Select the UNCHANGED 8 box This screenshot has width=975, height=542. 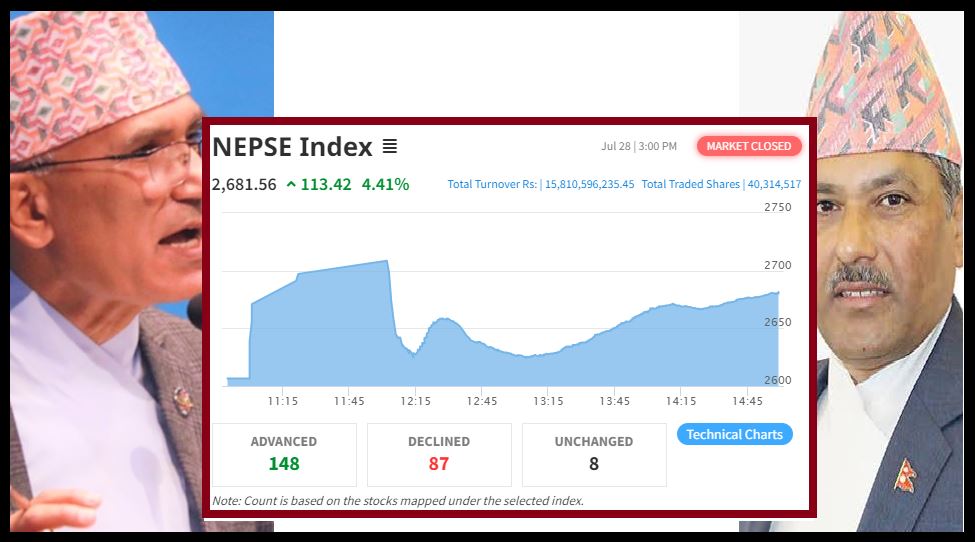click(594, 454)
